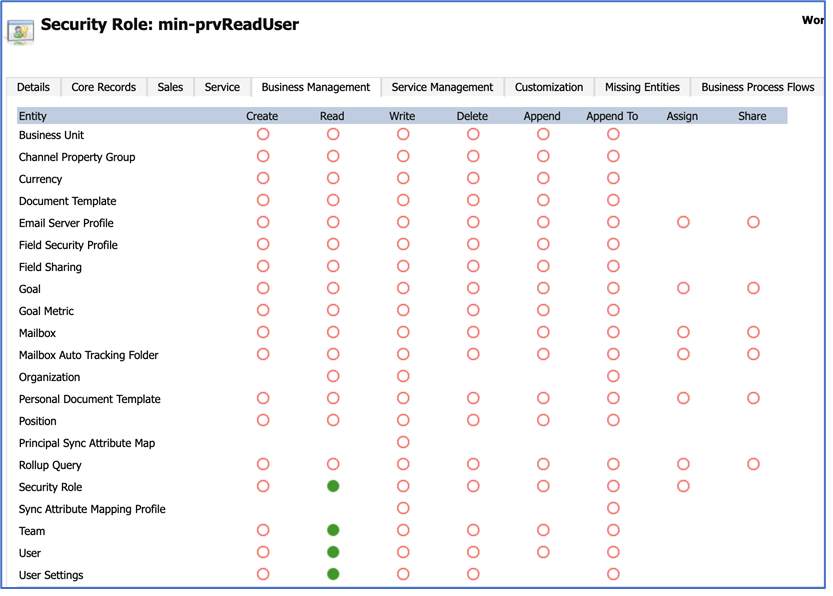Toggle Share privilege for Rollup Query
This screenshot has height=596, width=833.
click(x=753, y=464)
